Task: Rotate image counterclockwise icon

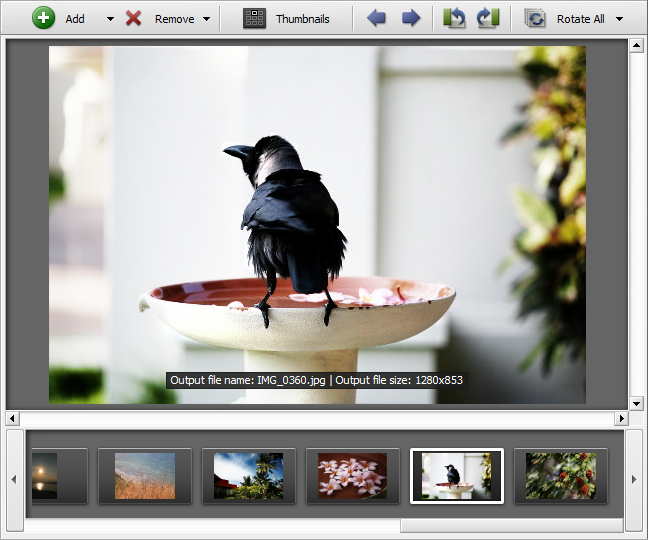Action: click(x=454, y=18)
